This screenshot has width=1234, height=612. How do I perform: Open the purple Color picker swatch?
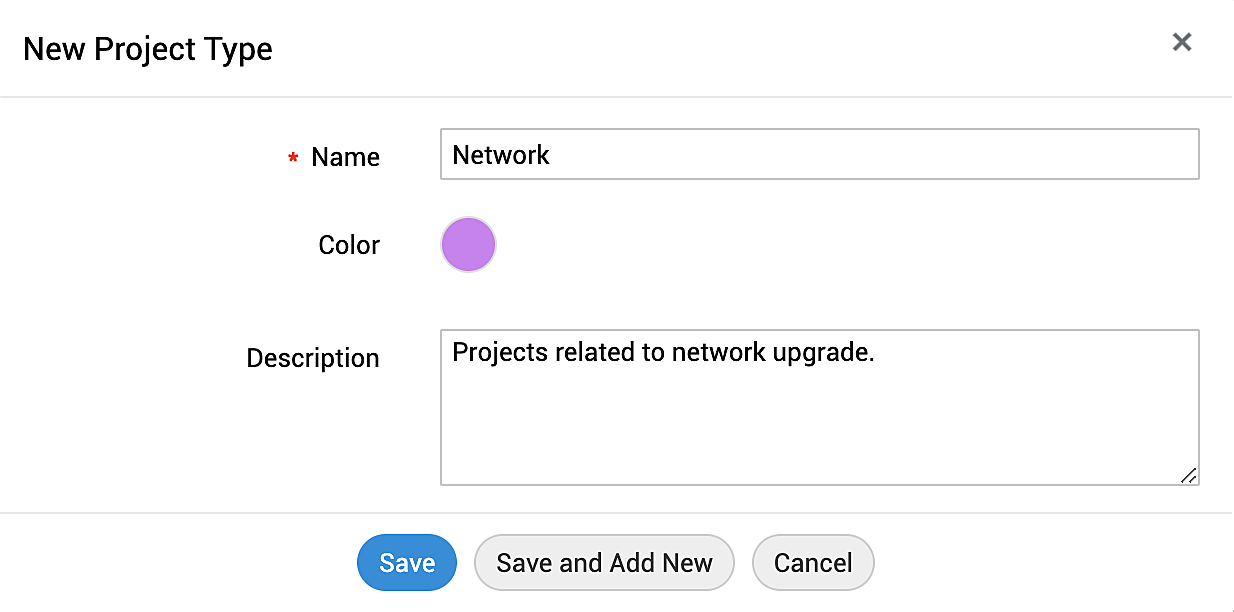[x=468, y=245]
